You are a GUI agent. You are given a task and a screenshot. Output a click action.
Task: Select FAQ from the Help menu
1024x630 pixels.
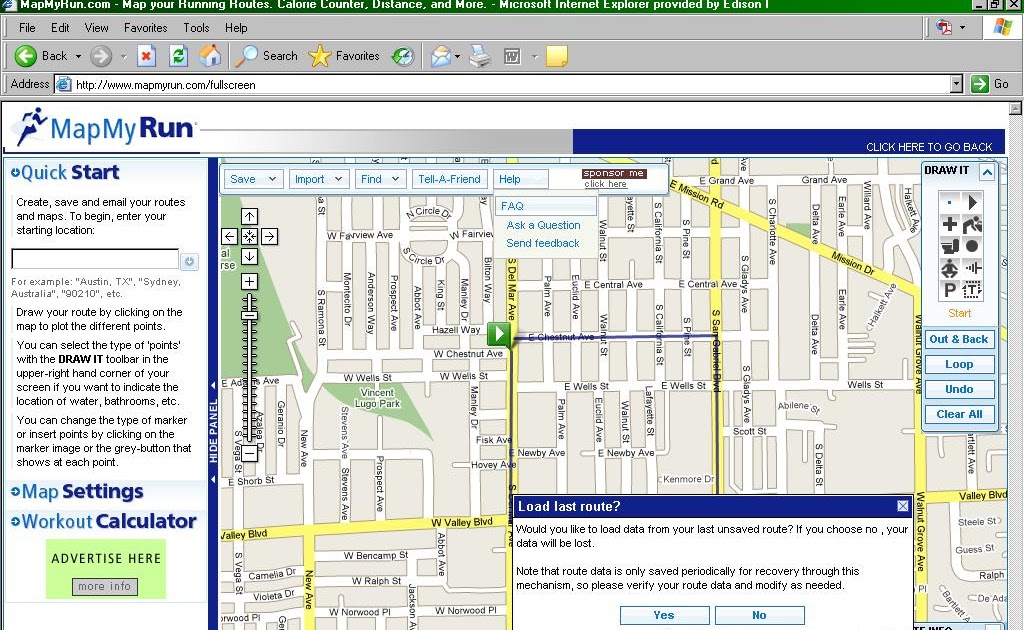(x=546, y=206)
